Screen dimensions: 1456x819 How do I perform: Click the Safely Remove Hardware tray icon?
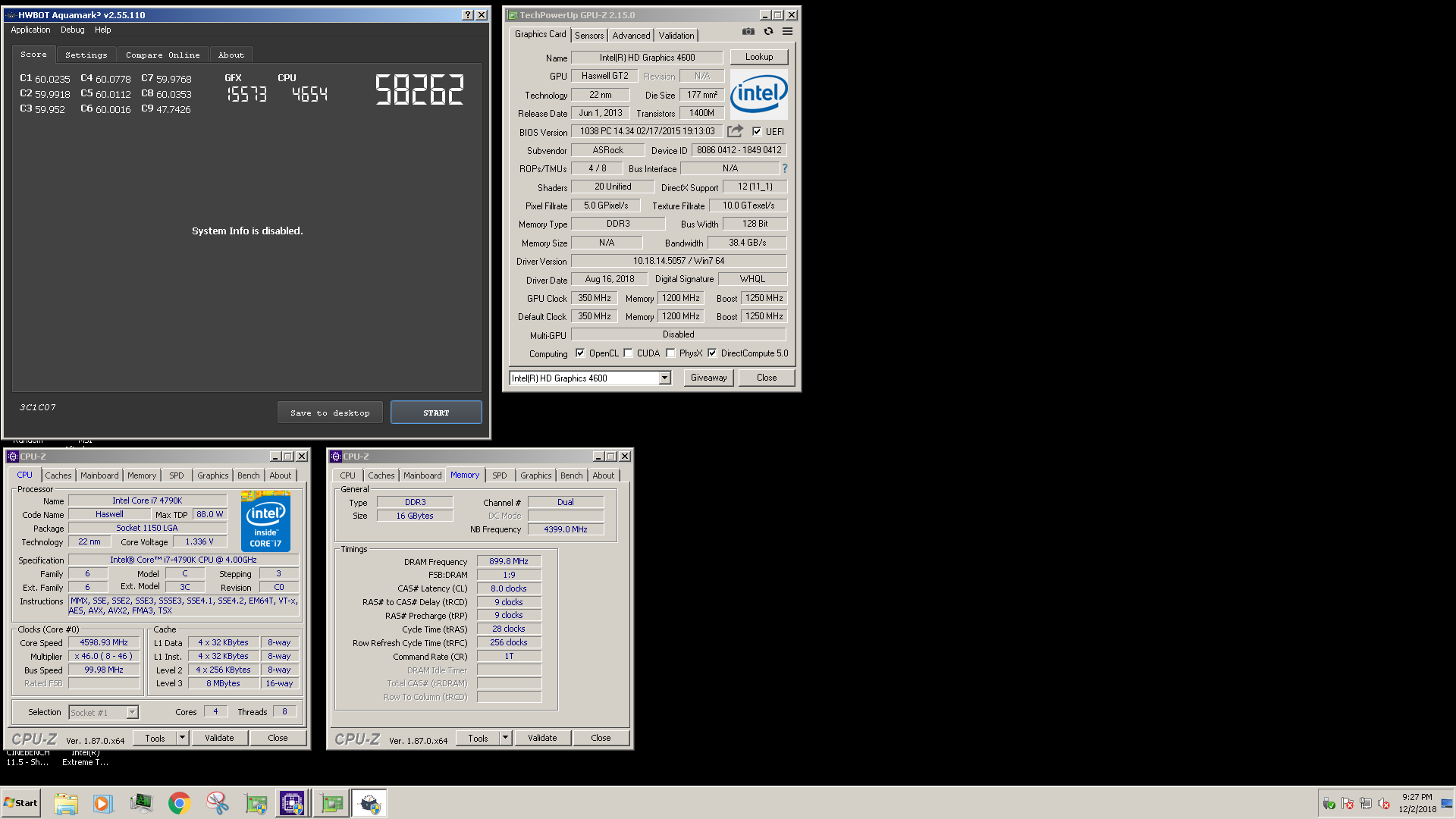[1329, 803]
